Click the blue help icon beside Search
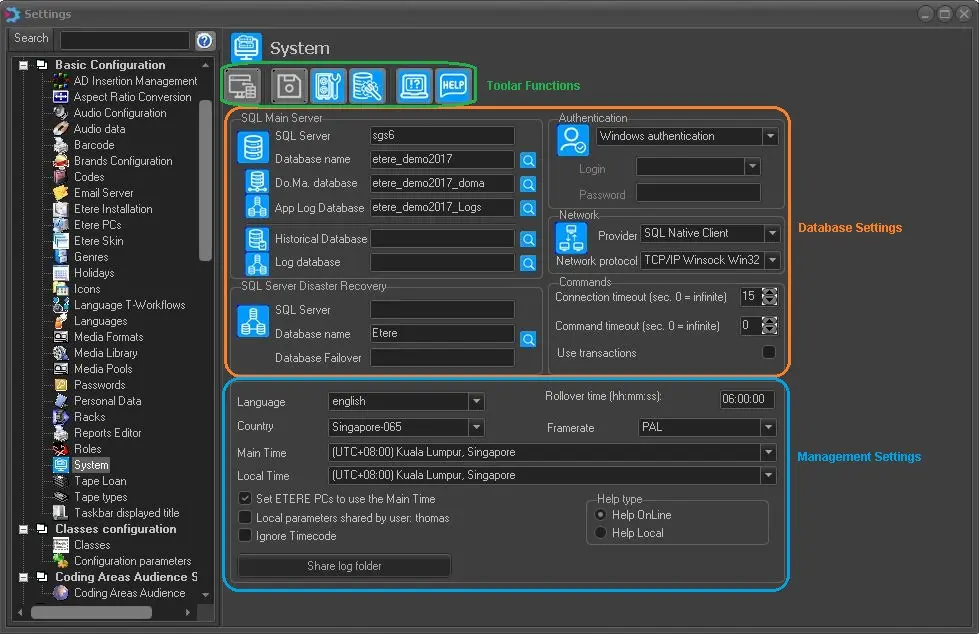Viewport: 979px width, 634px height. [205, 40]
